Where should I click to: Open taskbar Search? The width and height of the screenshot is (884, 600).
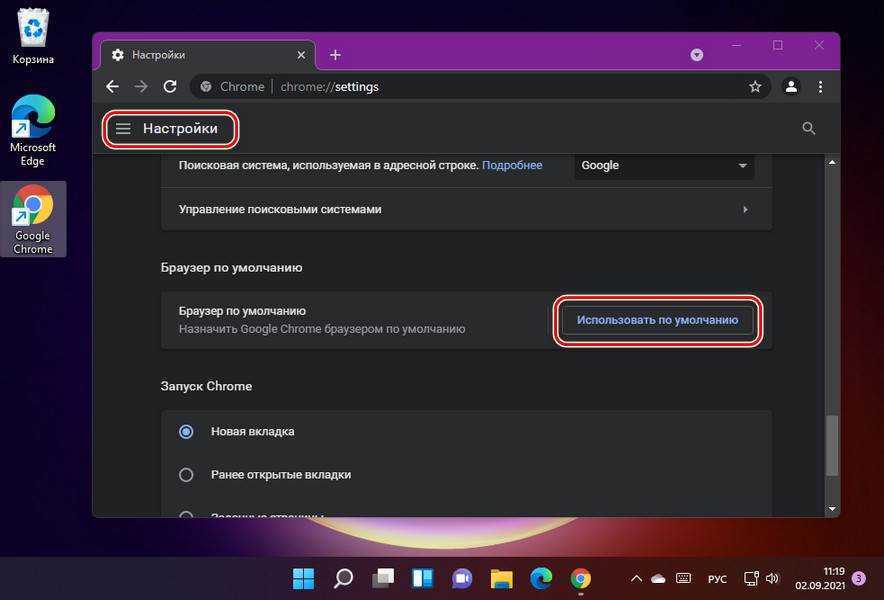(343, 579)
